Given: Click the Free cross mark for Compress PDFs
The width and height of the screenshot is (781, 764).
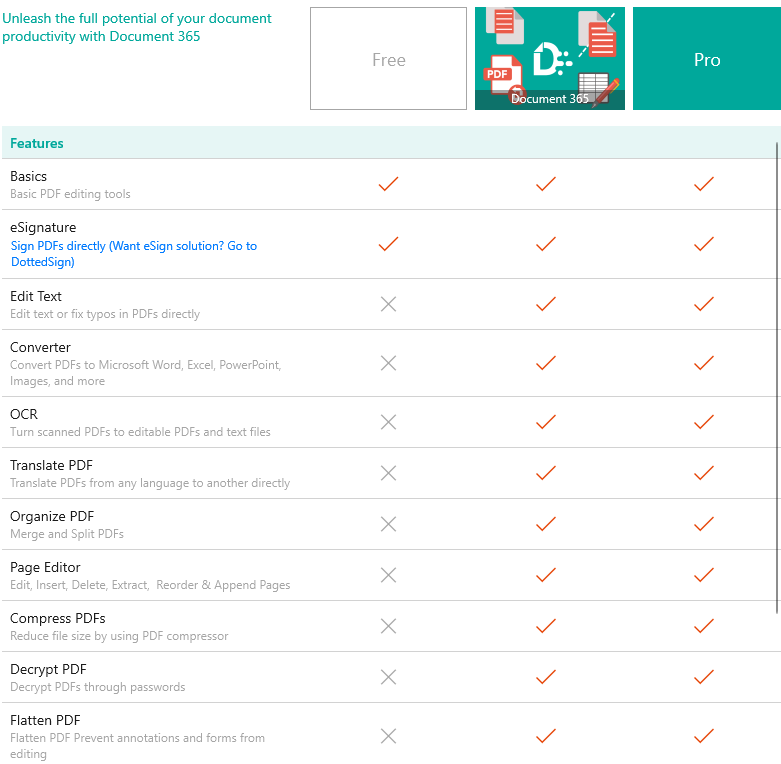Looking at the screenshot, I should [x=388, y=626].
